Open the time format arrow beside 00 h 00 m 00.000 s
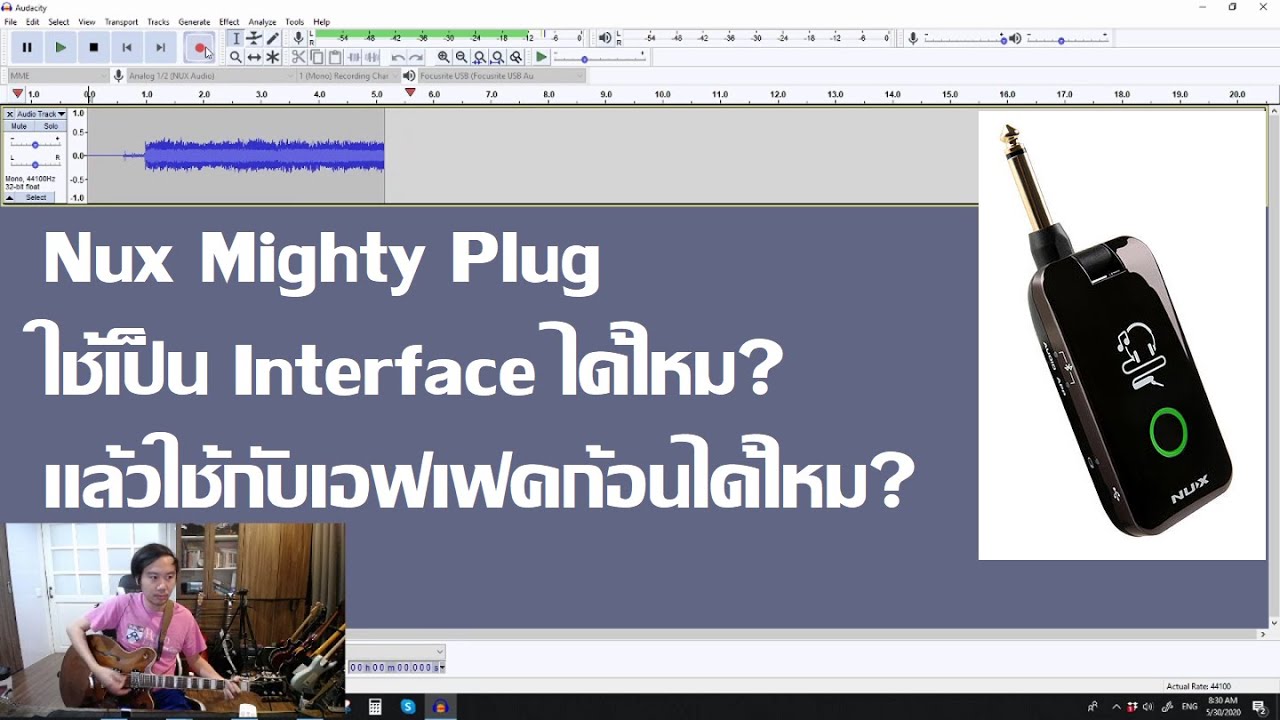1280x720 pixels. pos(441,667)
